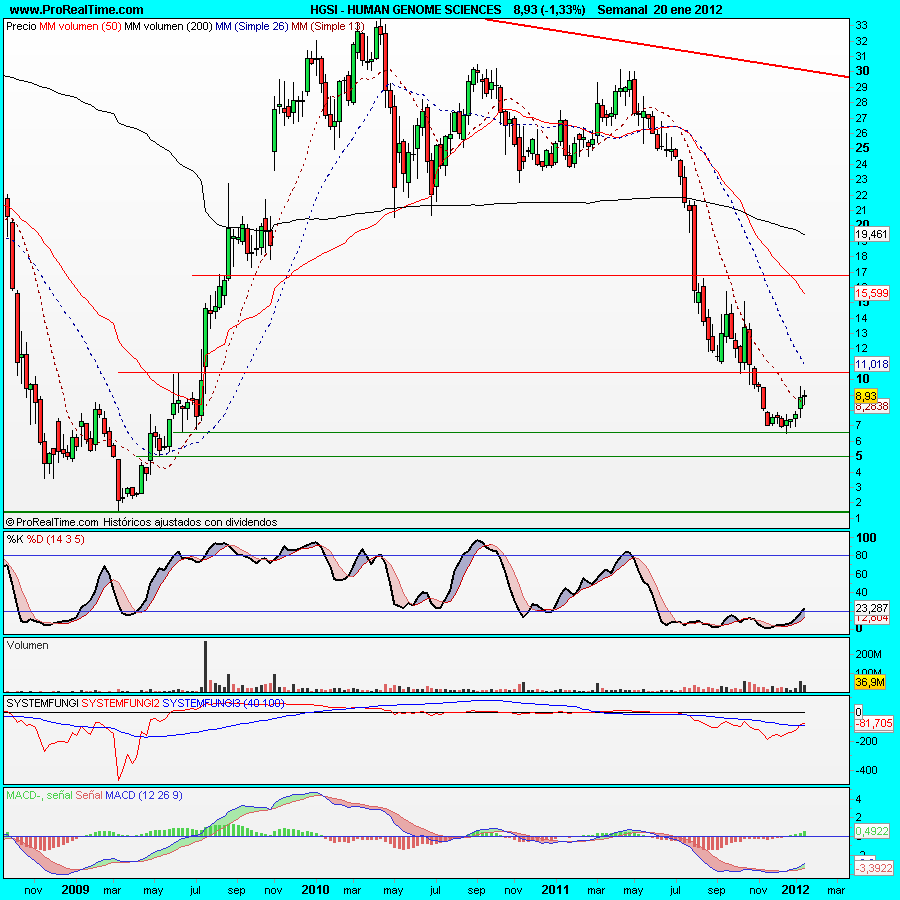Image resolution: width=900 pixels, height=900 pixels.
Task: Click the 2009 year on time axis
Action: click(75, 890)
